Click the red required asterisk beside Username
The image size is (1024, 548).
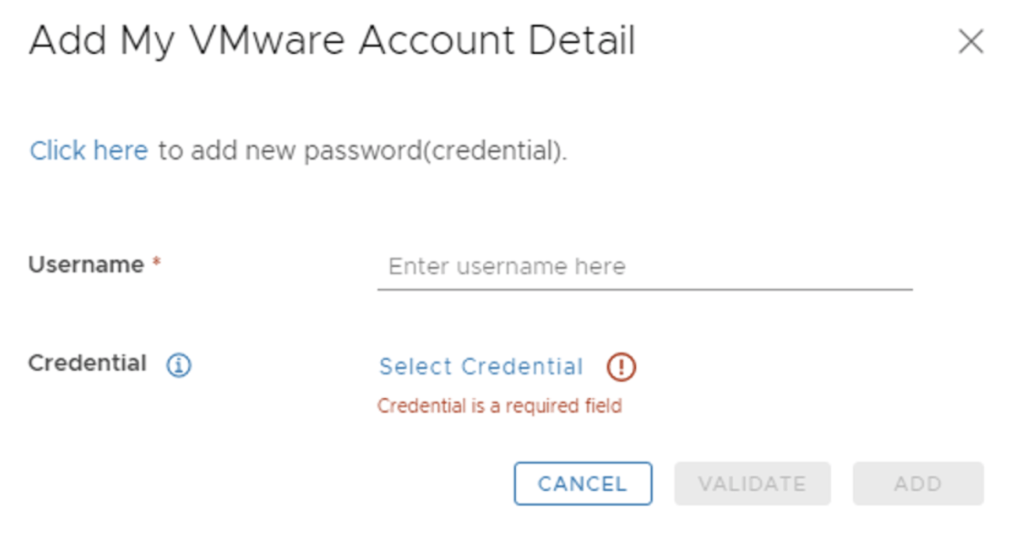click(x=156, y=265)
